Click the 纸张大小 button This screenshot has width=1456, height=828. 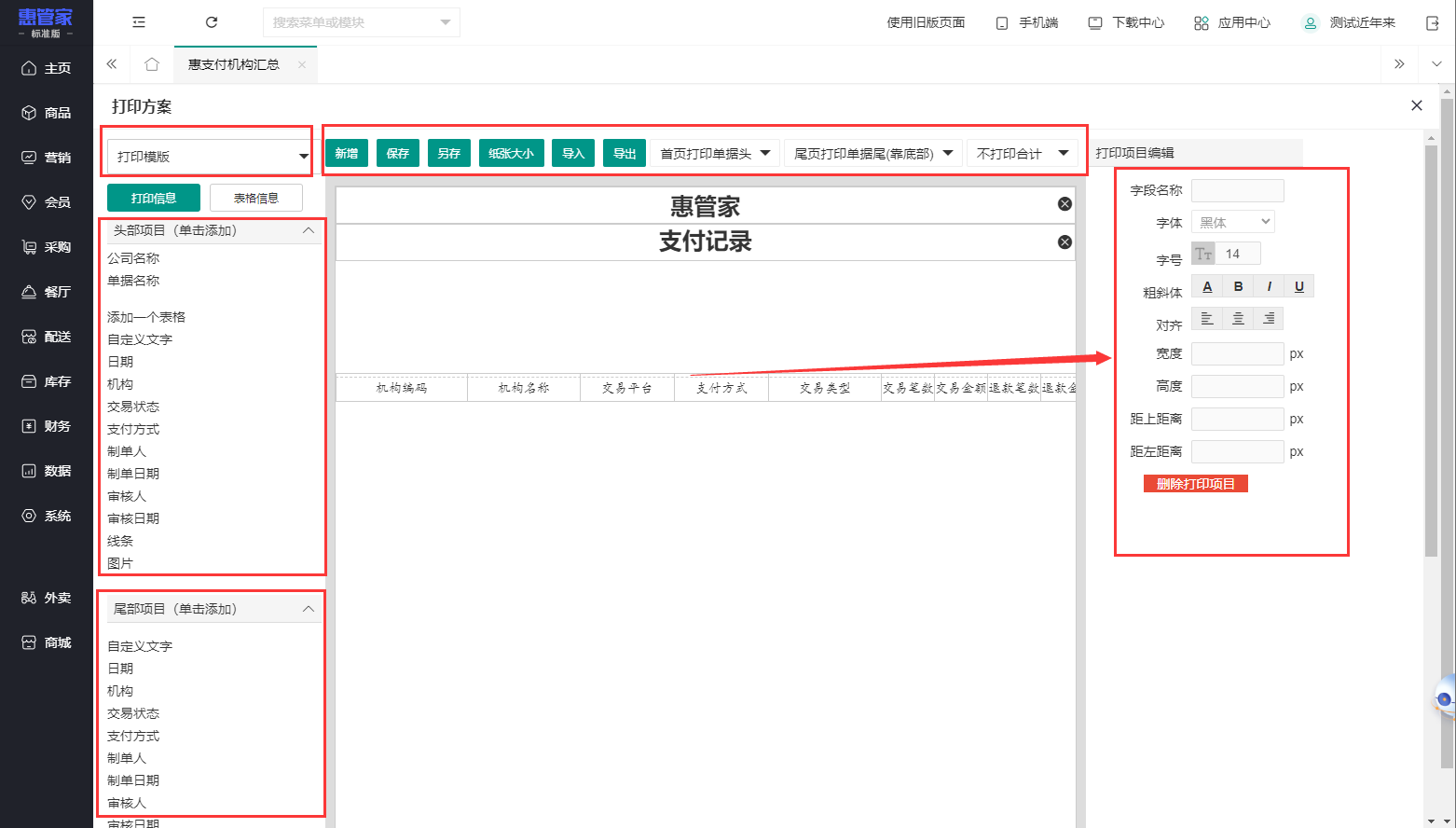512,153
